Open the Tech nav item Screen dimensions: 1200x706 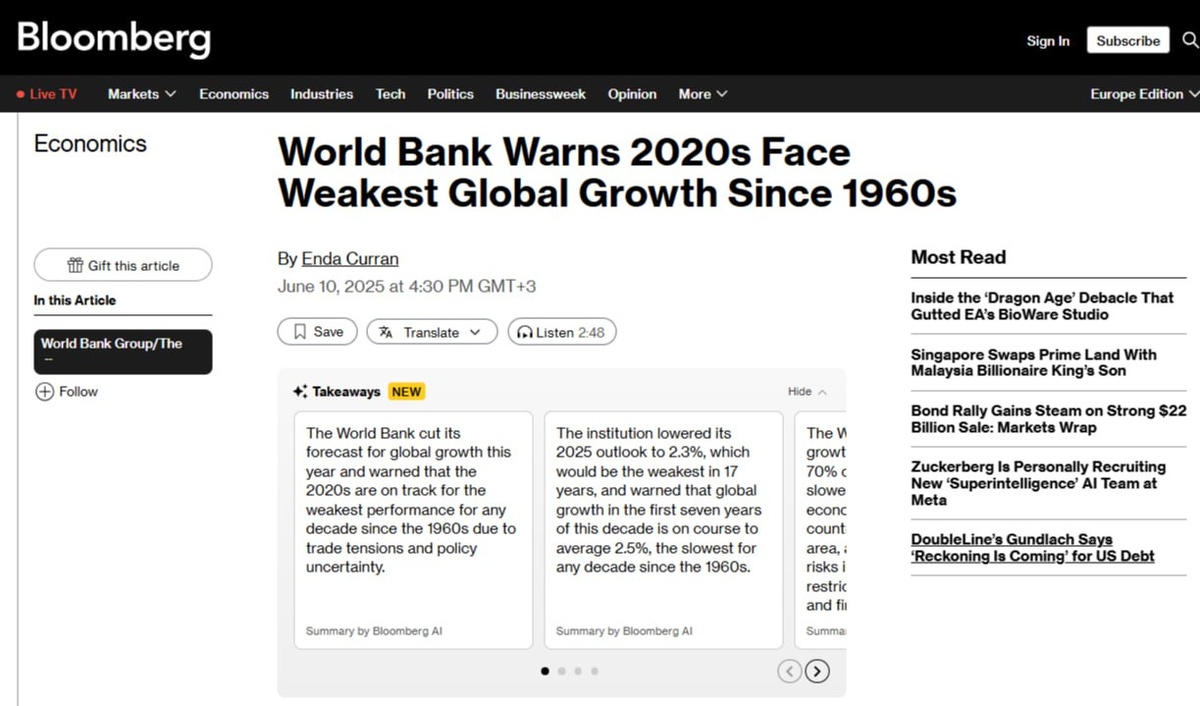point(391,94)
